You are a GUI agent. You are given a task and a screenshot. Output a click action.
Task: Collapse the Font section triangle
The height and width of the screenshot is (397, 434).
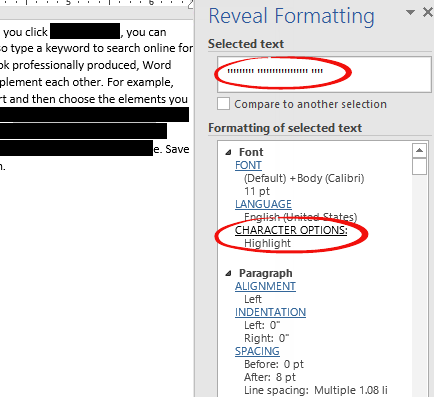(228, 152)
